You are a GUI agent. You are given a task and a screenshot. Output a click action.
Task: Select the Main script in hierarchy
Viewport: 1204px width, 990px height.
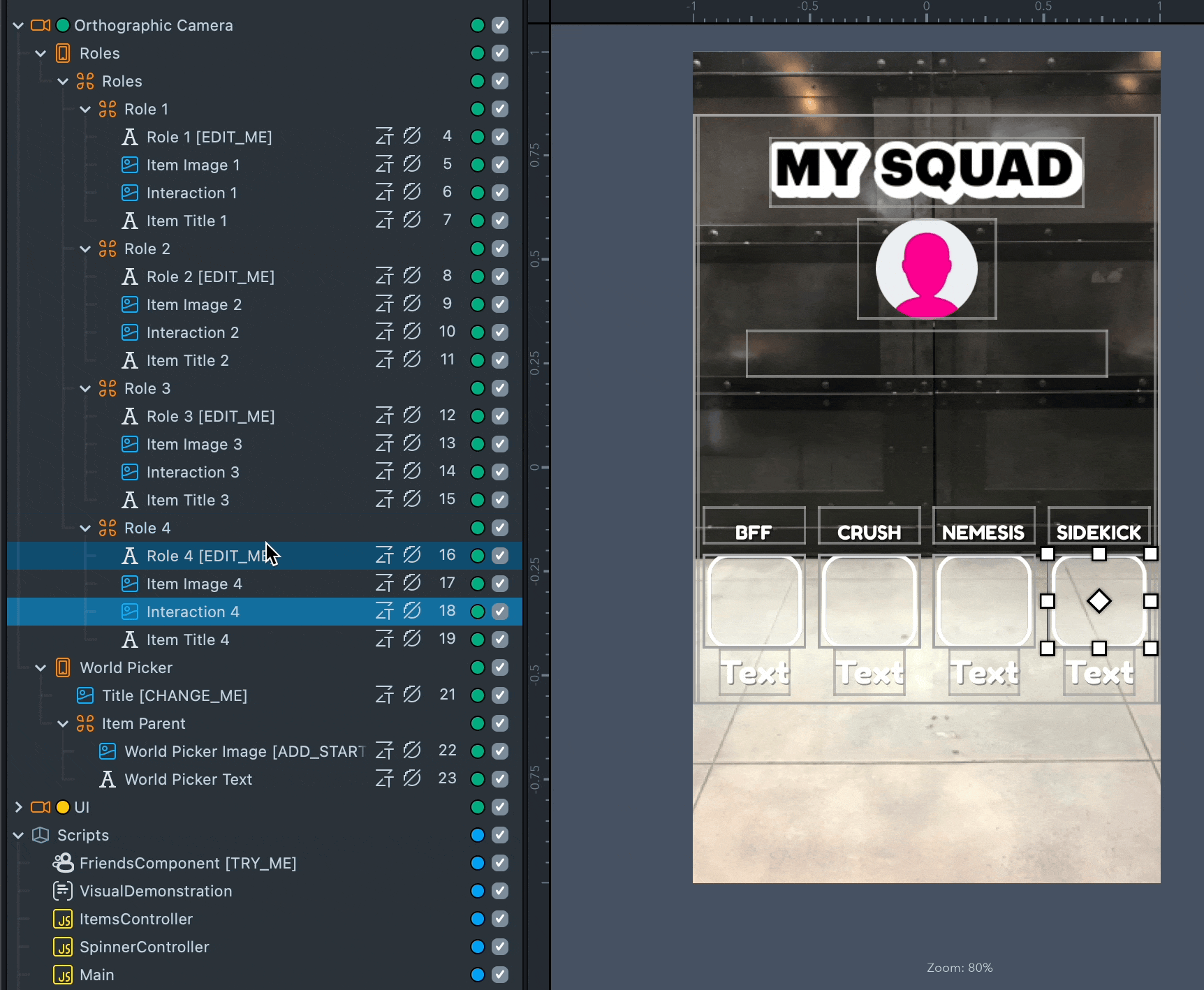(96, 975)
